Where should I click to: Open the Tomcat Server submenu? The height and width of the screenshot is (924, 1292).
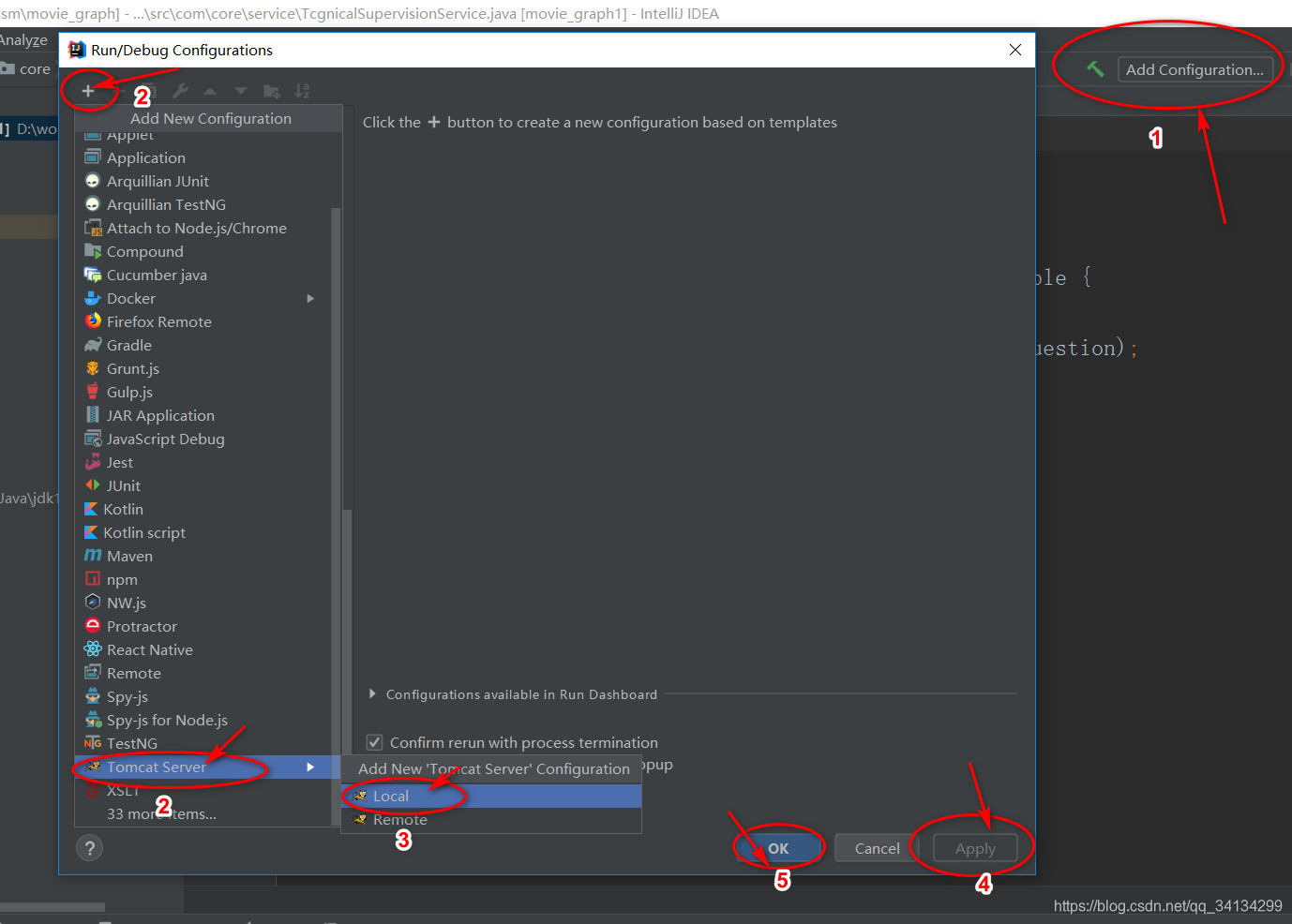coord(208,767)
